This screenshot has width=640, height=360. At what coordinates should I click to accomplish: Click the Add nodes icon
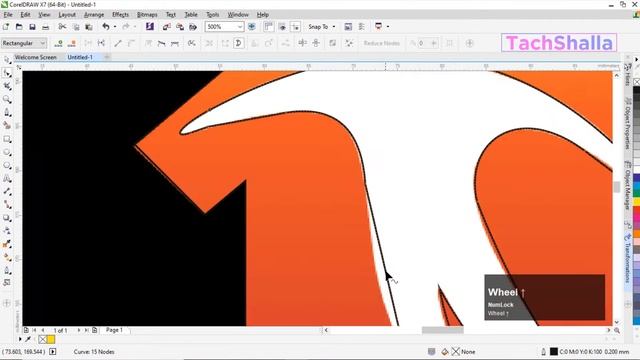point(58,43)
